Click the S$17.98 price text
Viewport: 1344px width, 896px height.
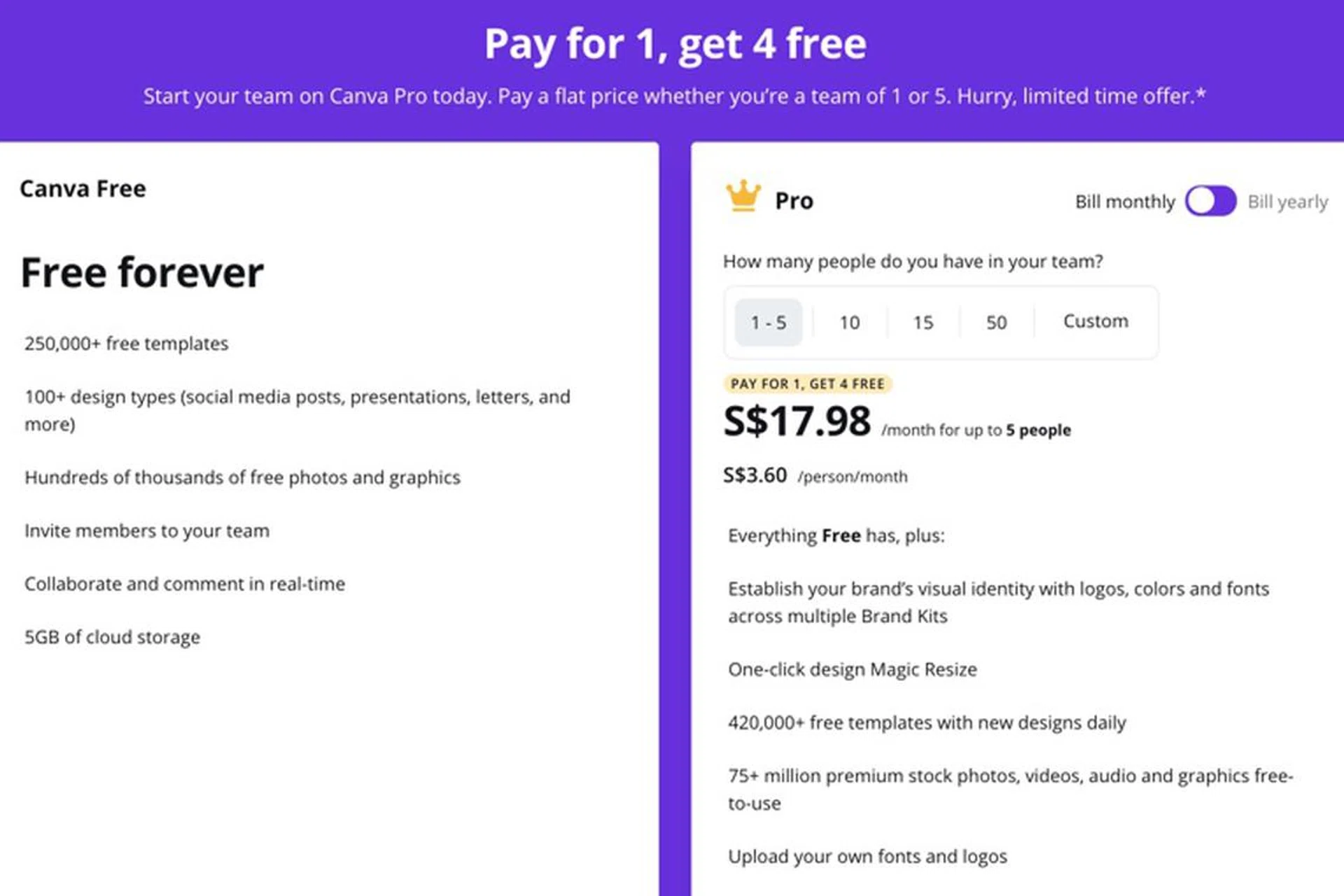point(797,421)
